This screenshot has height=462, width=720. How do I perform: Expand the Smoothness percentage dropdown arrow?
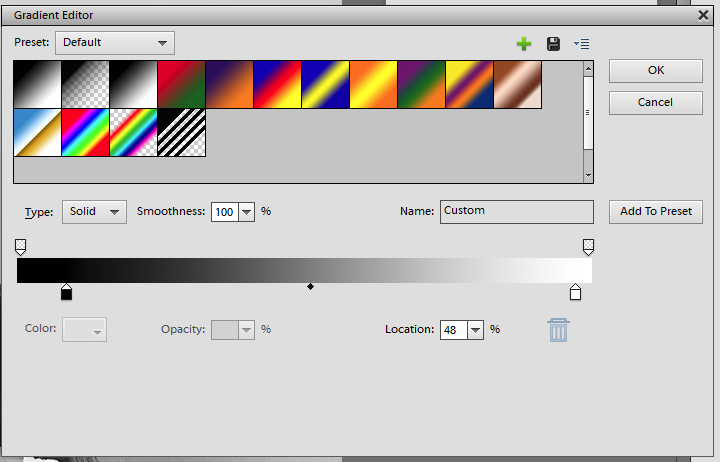tap(247, 212)
